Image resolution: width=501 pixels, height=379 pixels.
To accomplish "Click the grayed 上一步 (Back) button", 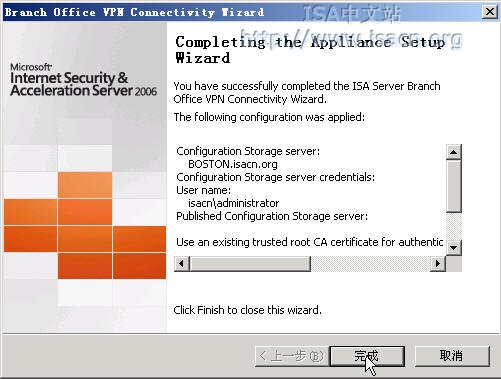I will 292,356.
